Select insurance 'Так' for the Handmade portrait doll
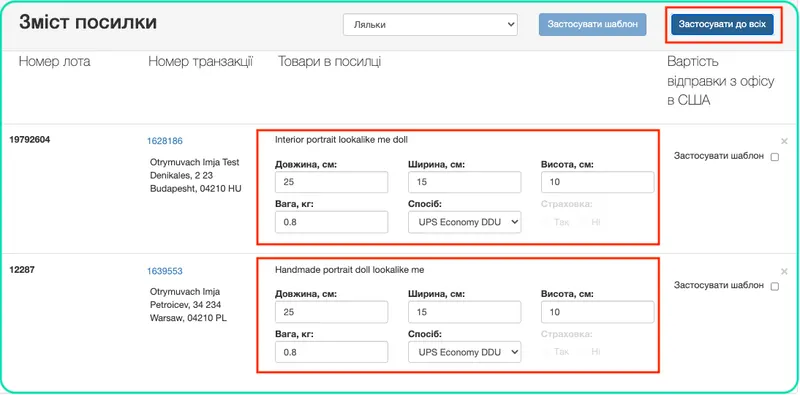 561,352
